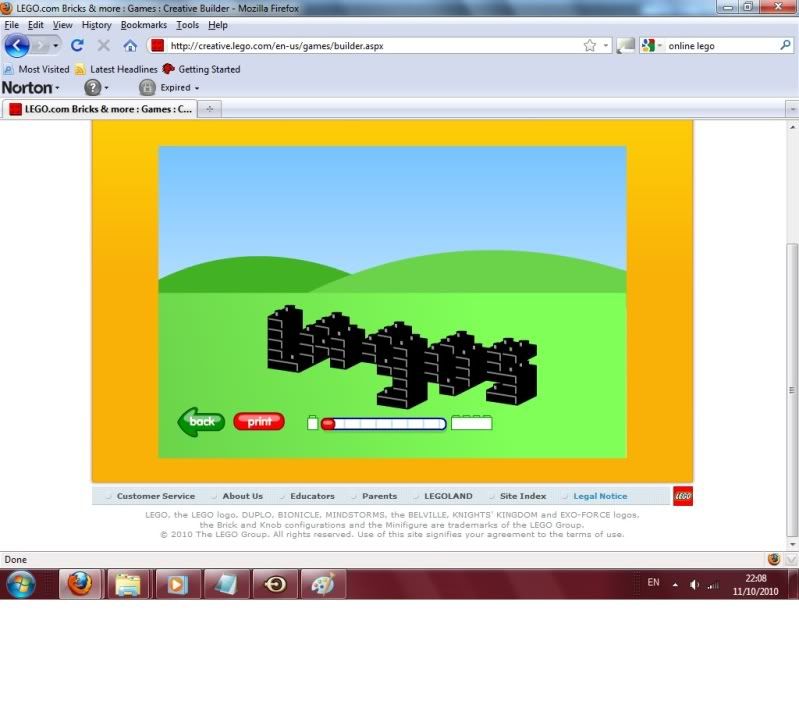Image resolution: width=799 pixels, height=726 pixels.
Task: Click the large white brick icon right of slider
Action: click(471, 422)
